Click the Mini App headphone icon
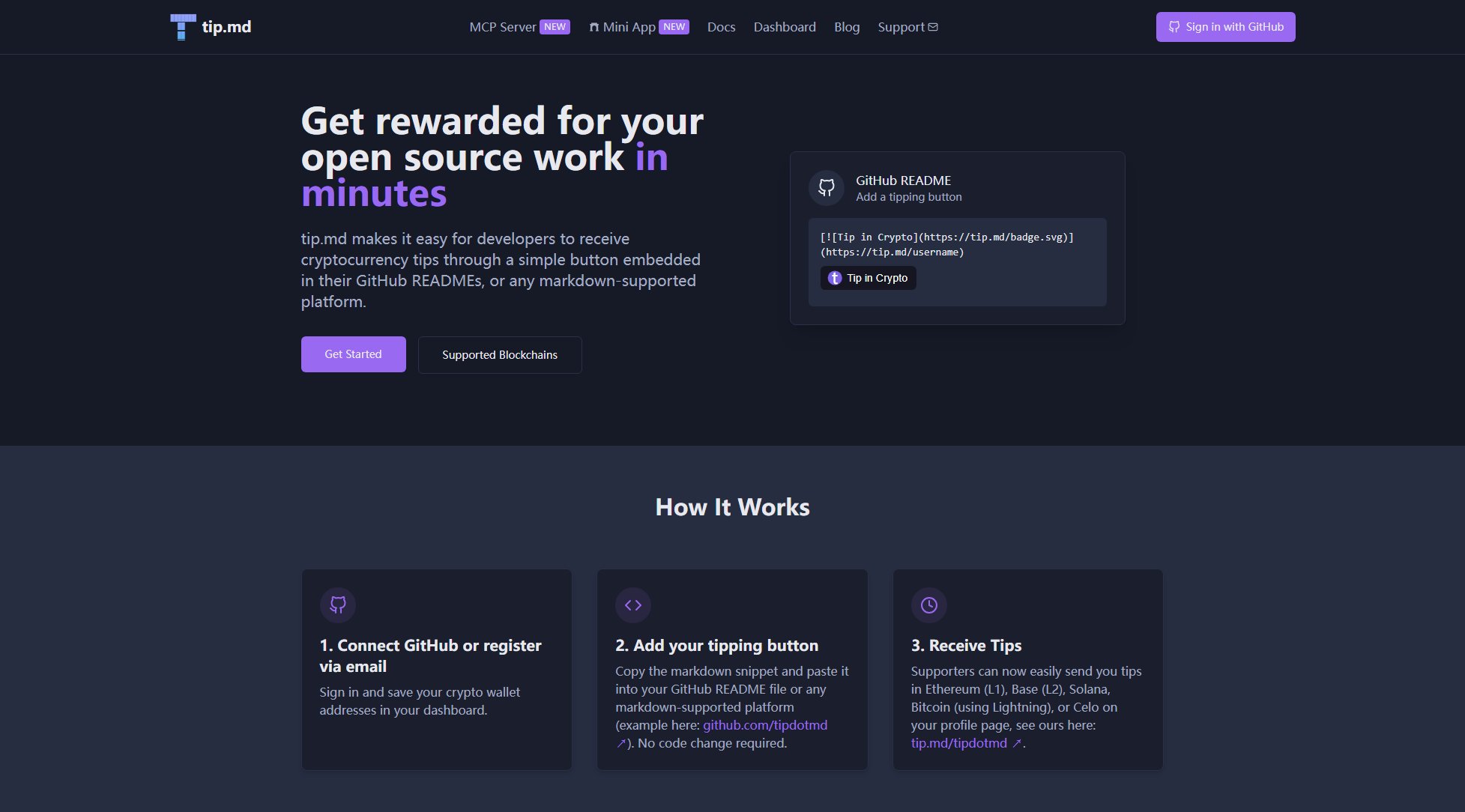Screen dimensions: 1465x812 point(593,27)
